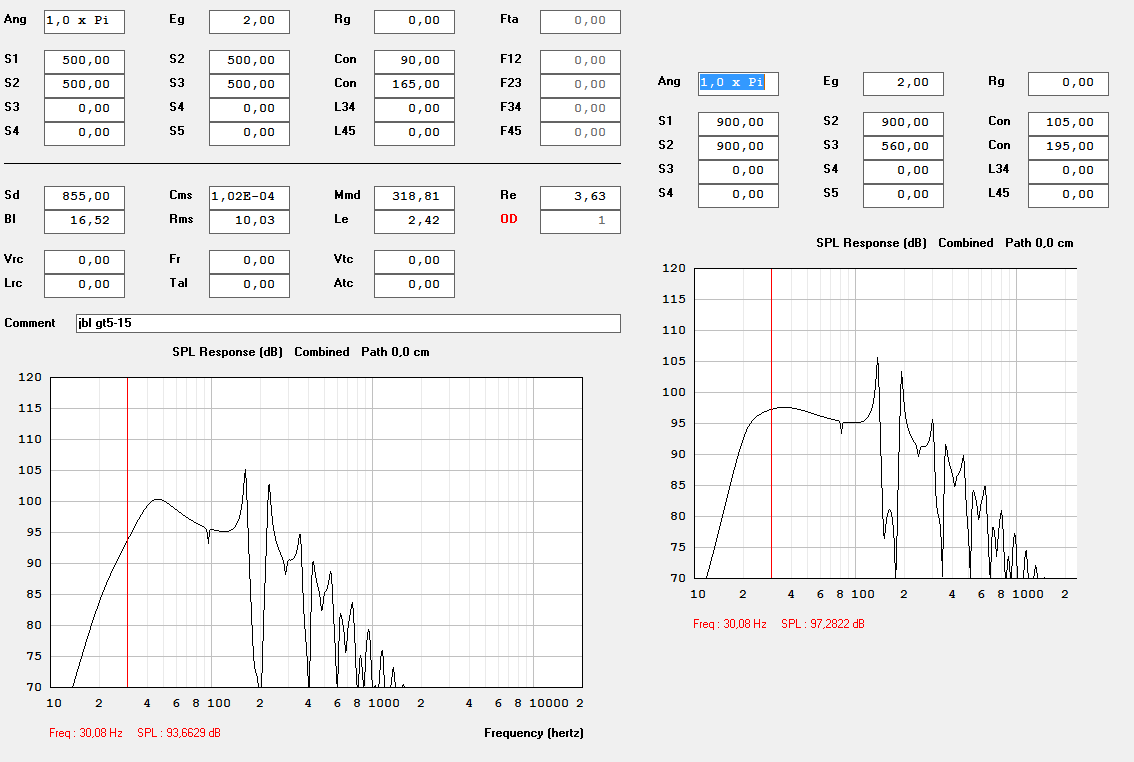Focus the Atc input field
This screenshot has height=762, width=1134.
click(x=414, y=285)
